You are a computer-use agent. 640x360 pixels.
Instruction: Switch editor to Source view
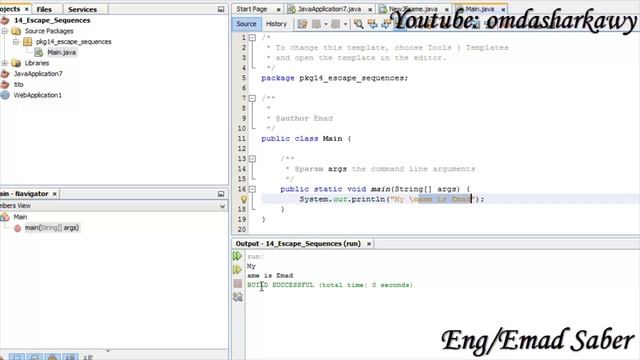(246, 24)
